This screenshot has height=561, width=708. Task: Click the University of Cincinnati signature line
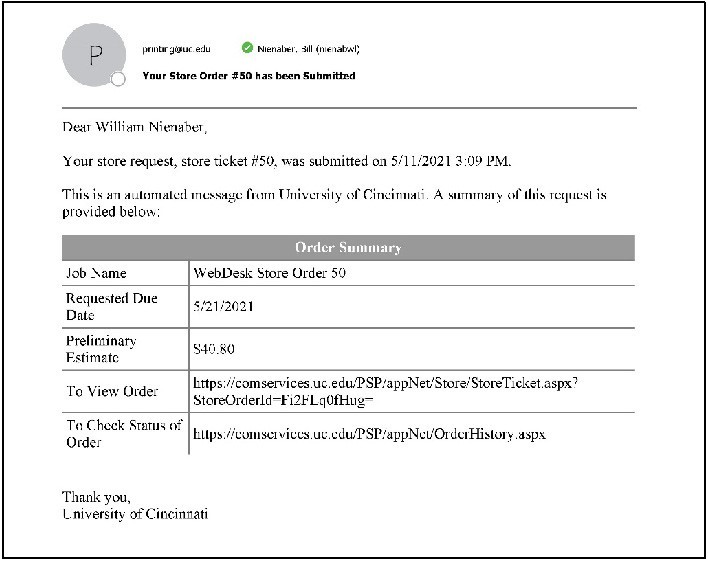point(135,514)
